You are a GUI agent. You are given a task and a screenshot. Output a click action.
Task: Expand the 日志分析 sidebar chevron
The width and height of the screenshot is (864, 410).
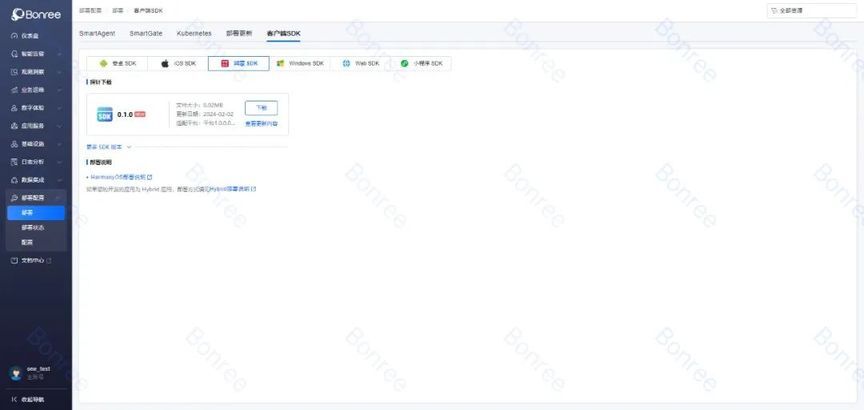(x=59, y=162)
